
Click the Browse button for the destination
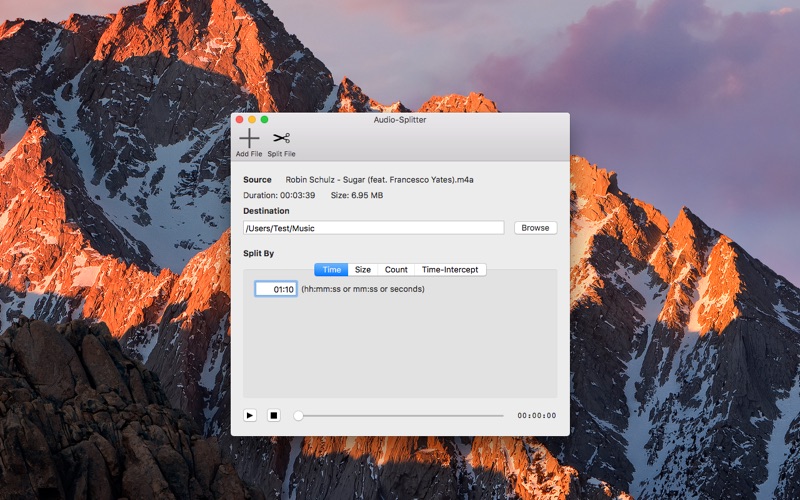tap(535, 228)
